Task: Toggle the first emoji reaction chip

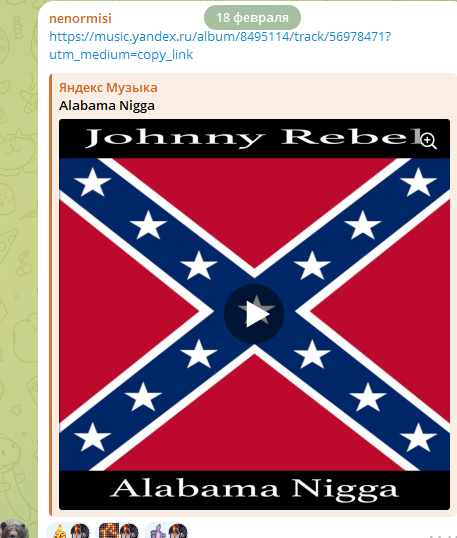Action: pyautogui.click(x=68, y=530)
